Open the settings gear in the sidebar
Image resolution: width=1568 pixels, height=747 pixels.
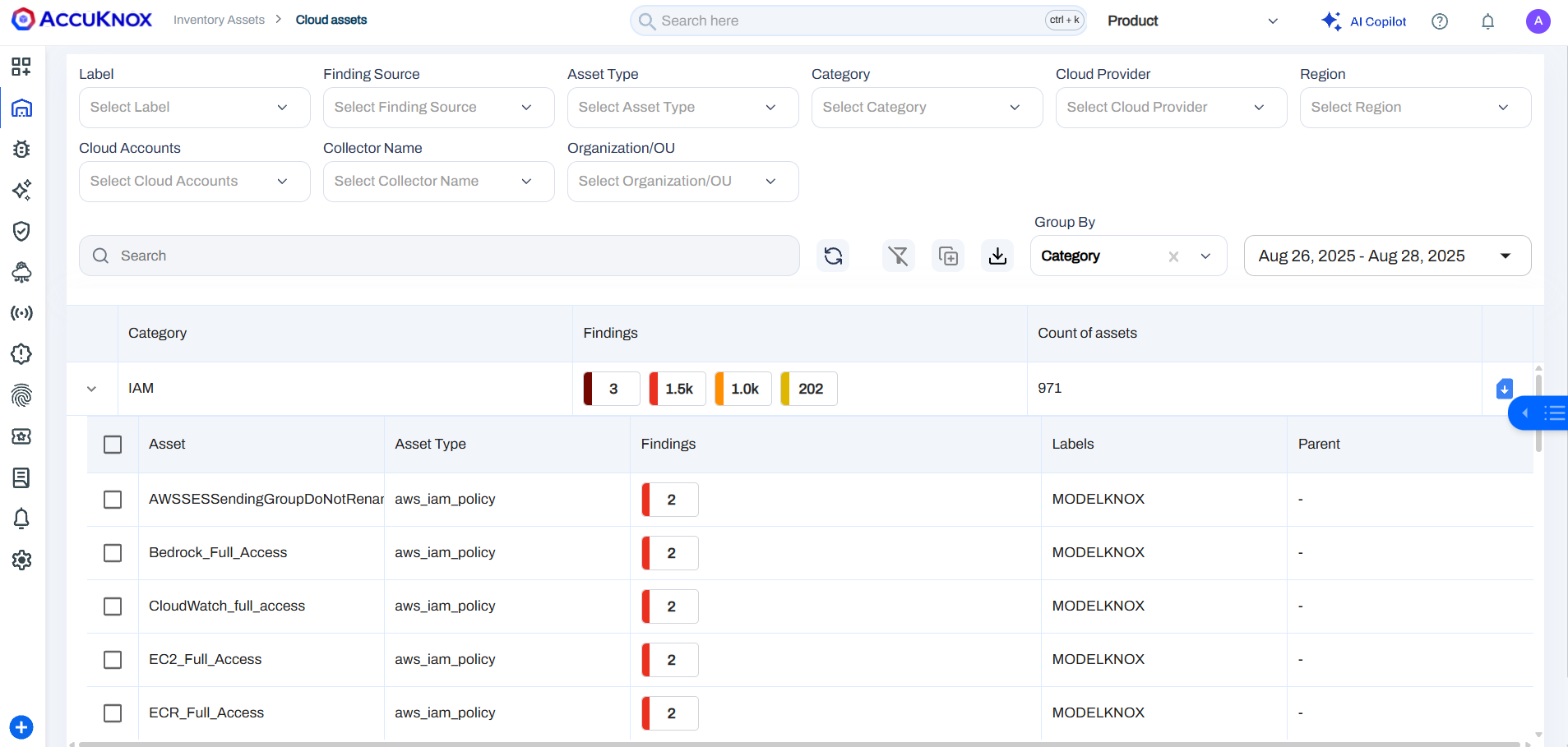click(x=21, y=560)
